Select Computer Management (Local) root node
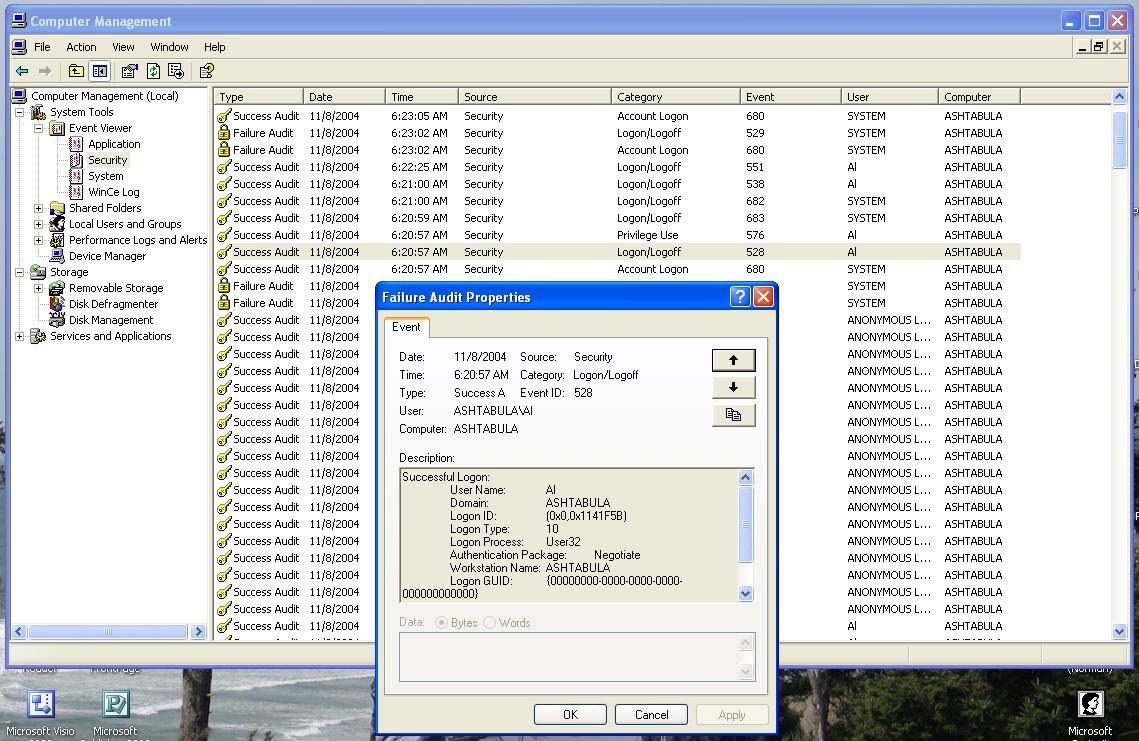The height and width of the screenshot is (741, 1139). pos(105,96)
